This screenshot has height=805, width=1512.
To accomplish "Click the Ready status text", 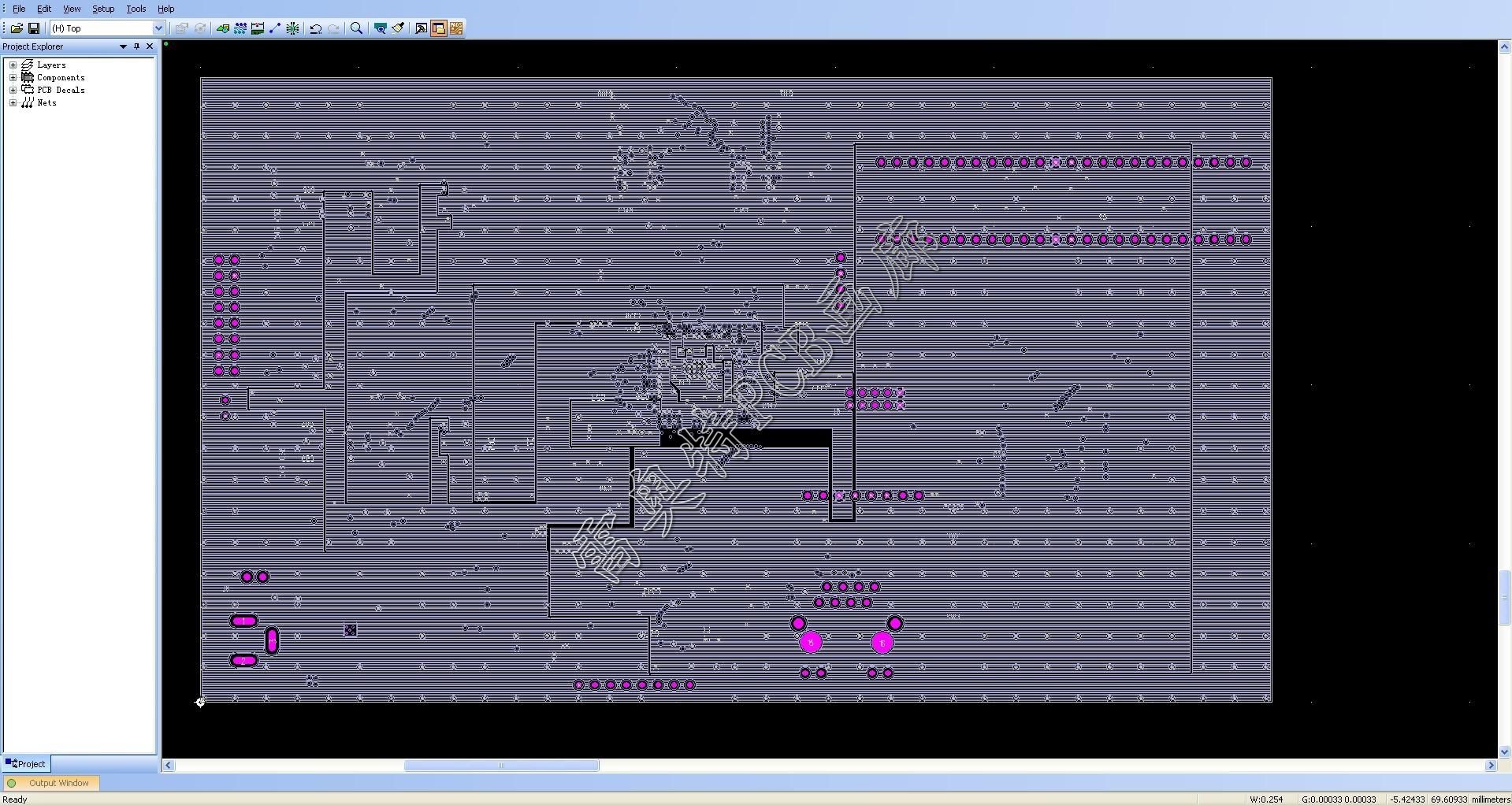I will [x=15, y=799].
